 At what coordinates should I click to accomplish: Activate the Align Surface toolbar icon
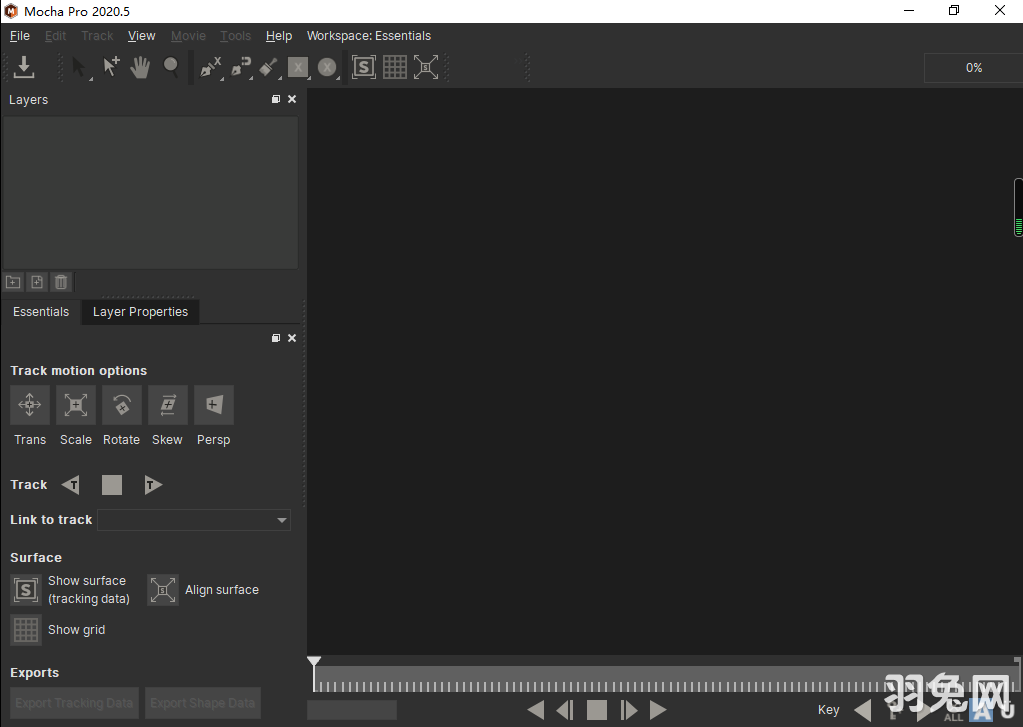tap(425, 67)
